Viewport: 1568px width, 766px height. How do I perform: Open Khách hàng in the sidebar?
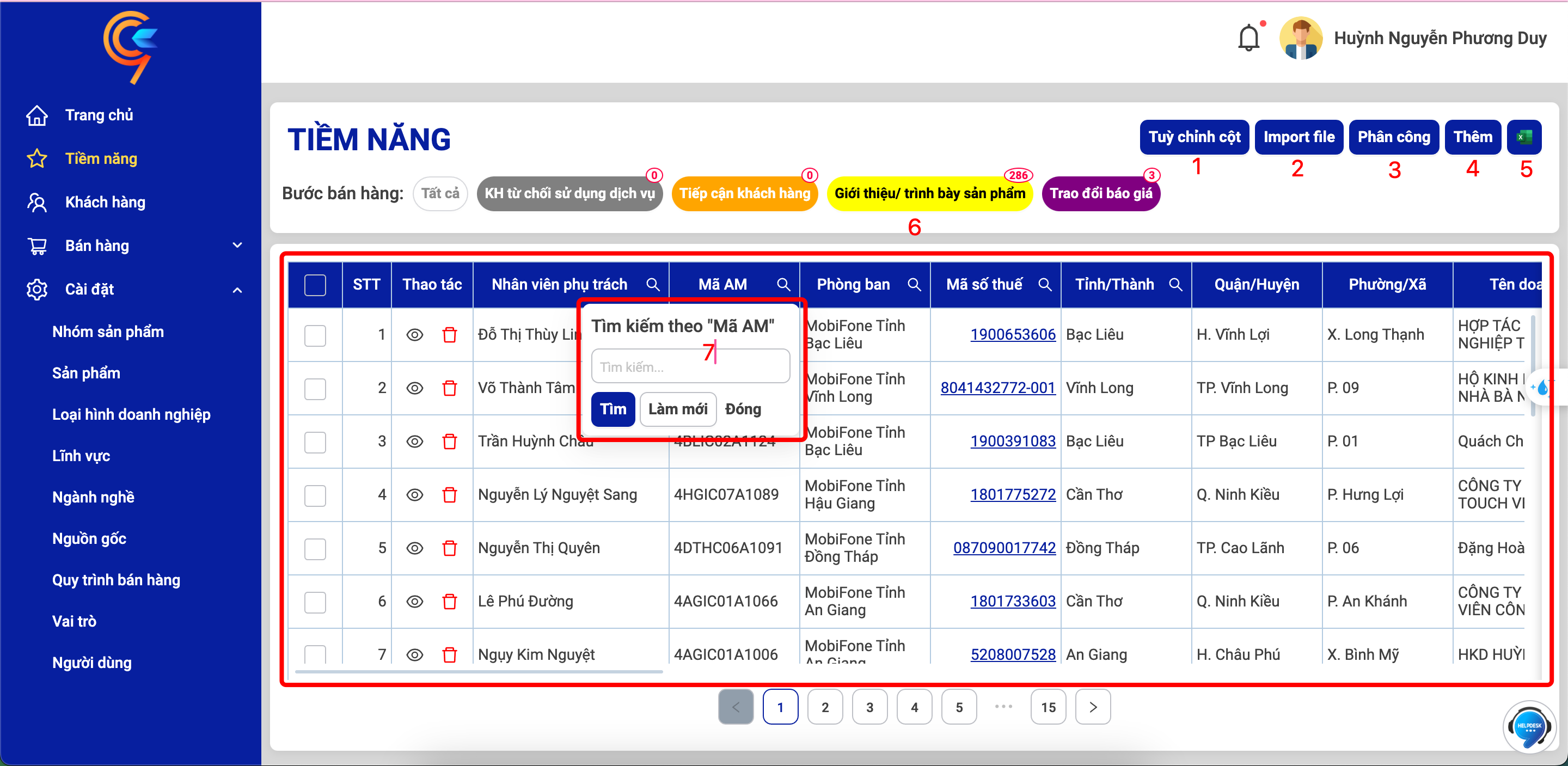tap(105, 202)
